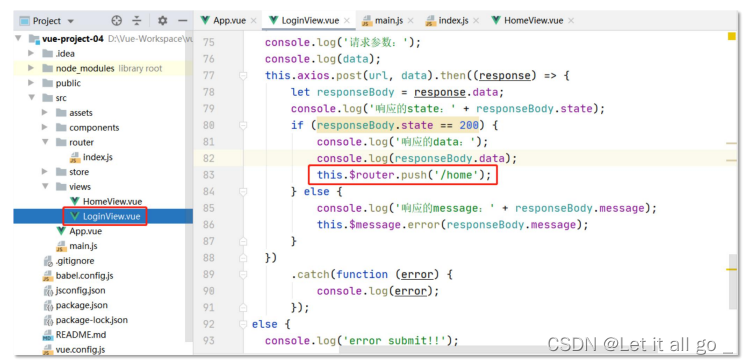Open the Project view dropdown
Viewport: 748px width, 364px height.
(x=71, y=21)
